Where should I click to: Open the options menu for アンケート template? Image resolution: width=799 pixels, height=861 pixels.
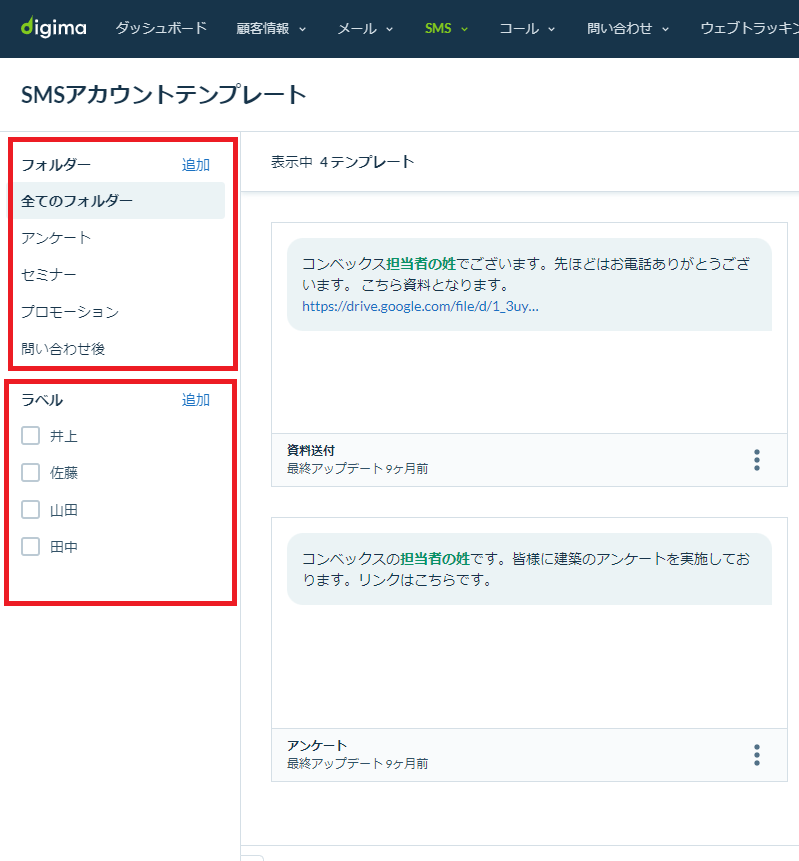(x=757, y=755)
